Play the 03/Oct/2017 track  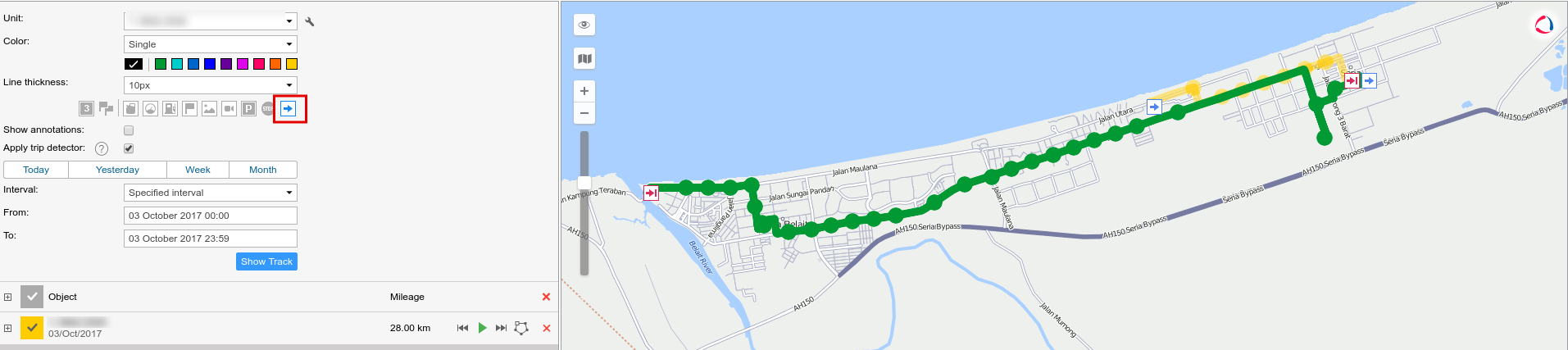[482, 328]
